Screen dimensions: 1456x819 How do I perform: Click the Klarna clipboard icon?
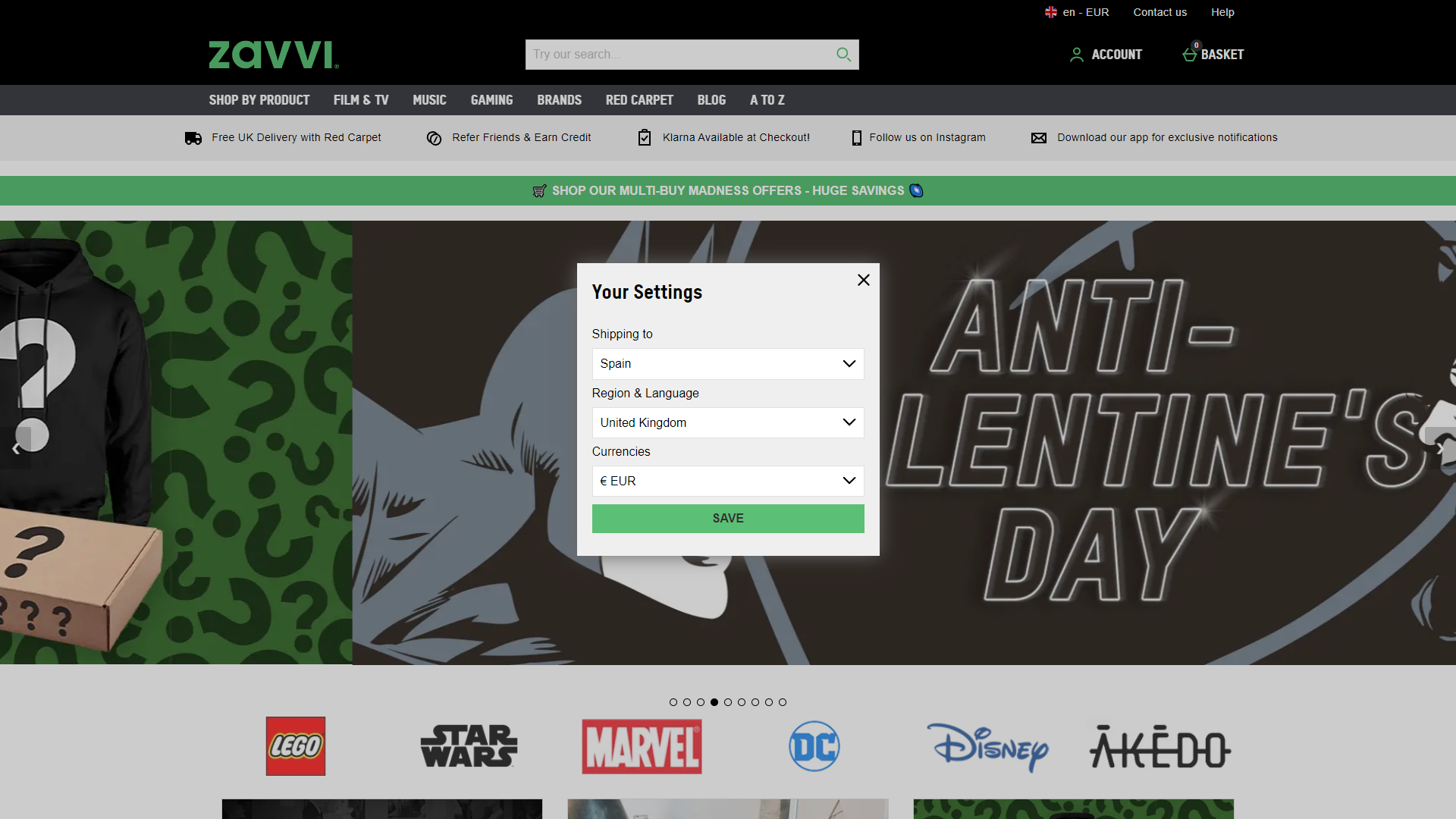tap(645, 137)
